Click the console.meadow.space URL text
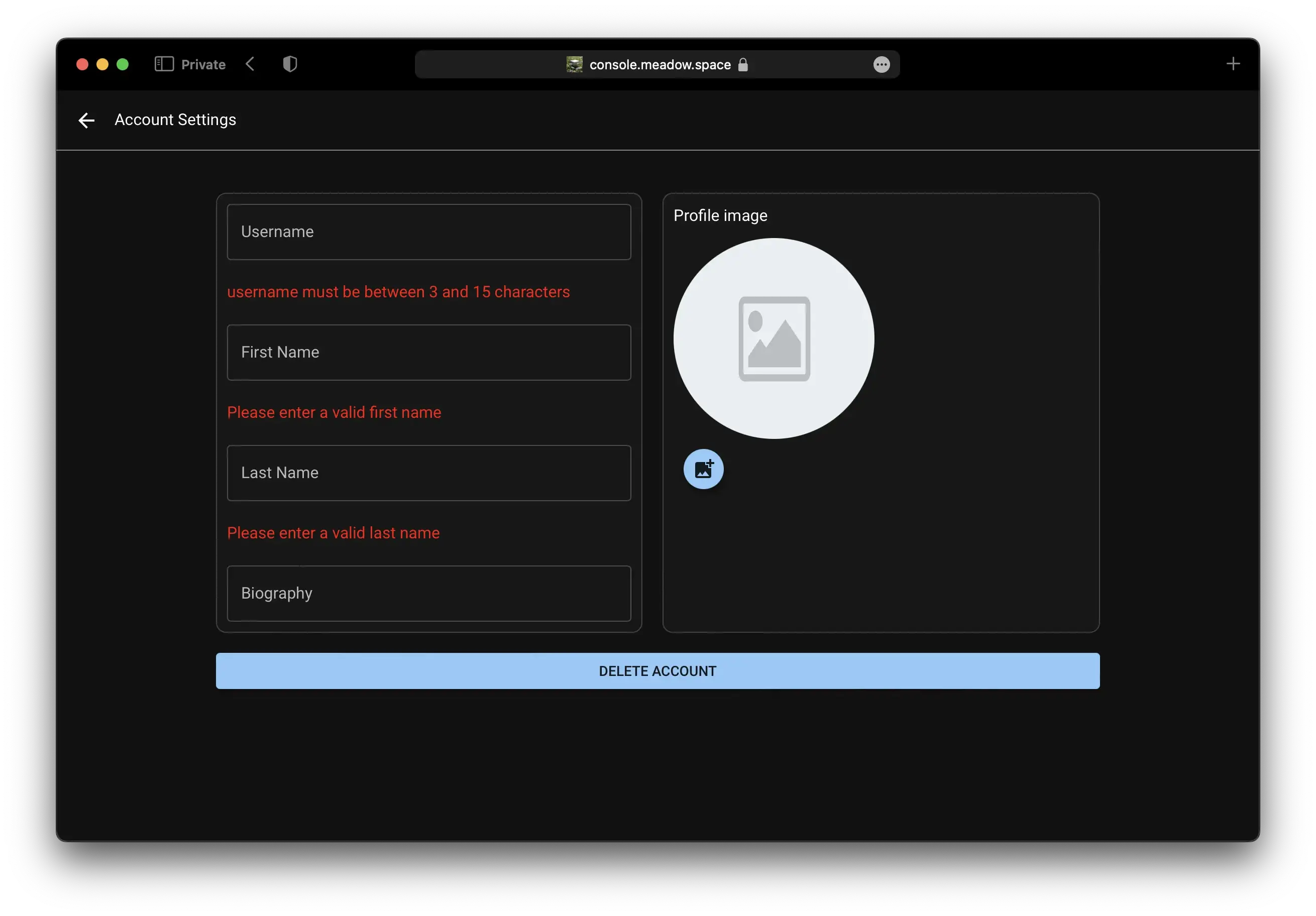Viewport: 1316px width, 916px height. coord(660,65)
